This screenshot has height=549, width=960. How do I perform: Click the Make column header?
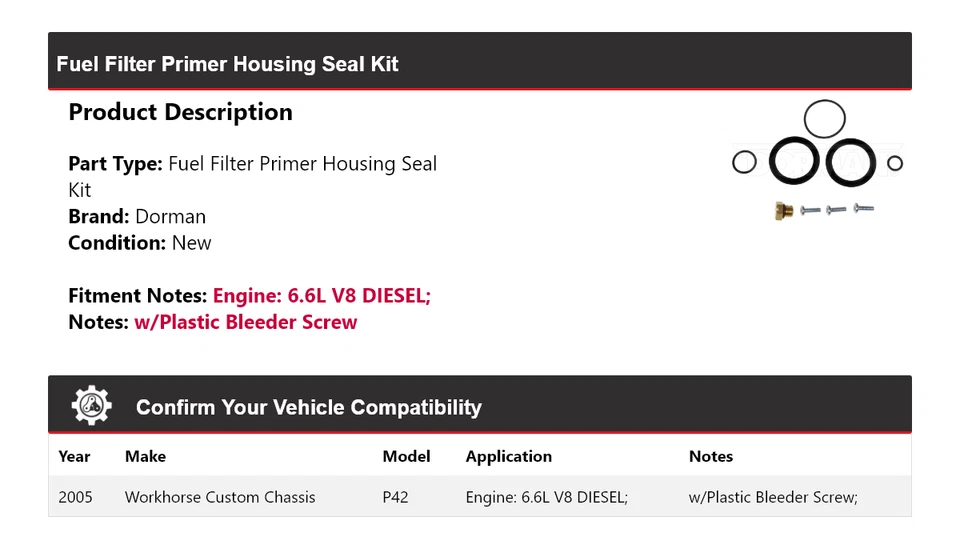tap(145, 456)
